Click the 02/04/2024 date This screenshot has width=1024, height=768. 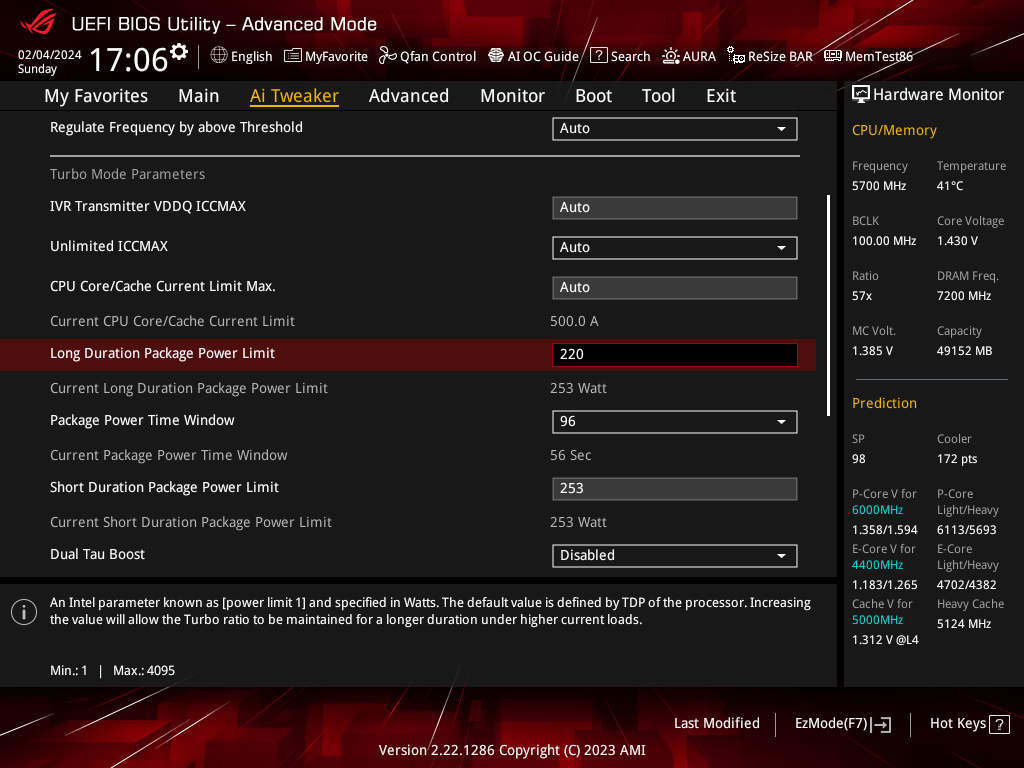[50, 55]
